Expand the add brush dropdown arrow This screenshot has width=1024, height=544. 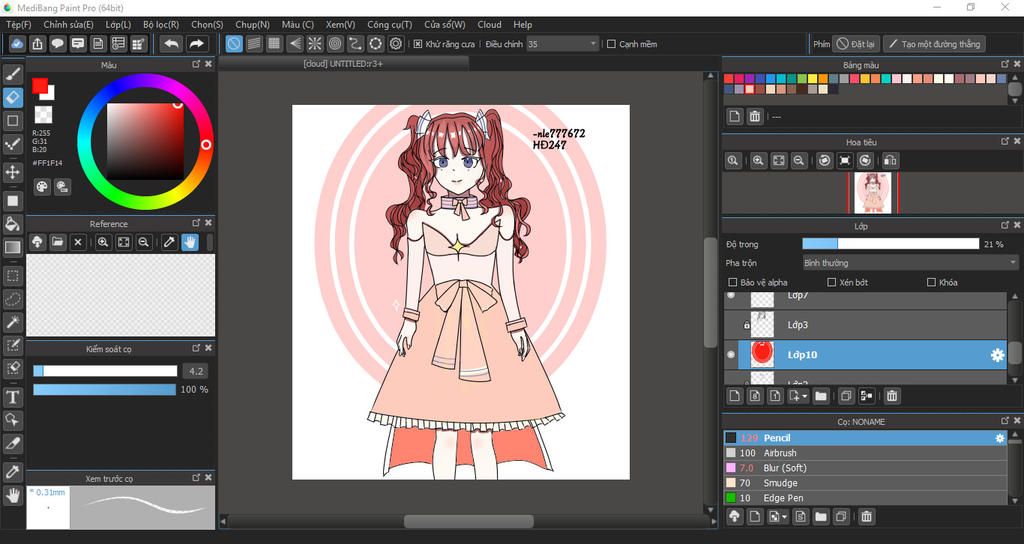click(778, 517)
